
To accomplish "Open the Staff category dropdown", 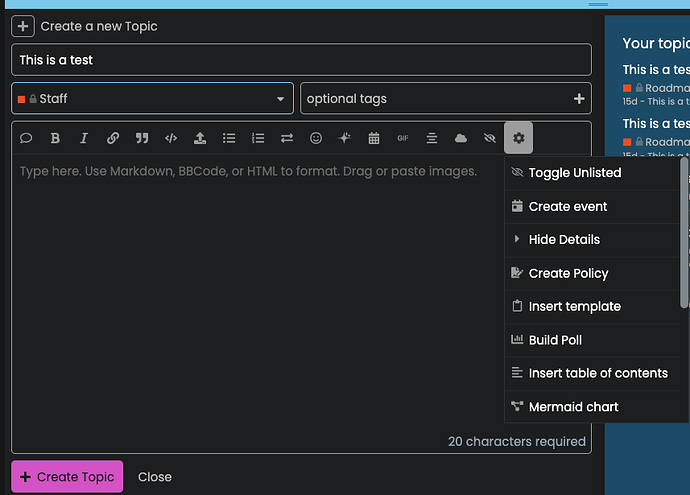I will 152,99.
